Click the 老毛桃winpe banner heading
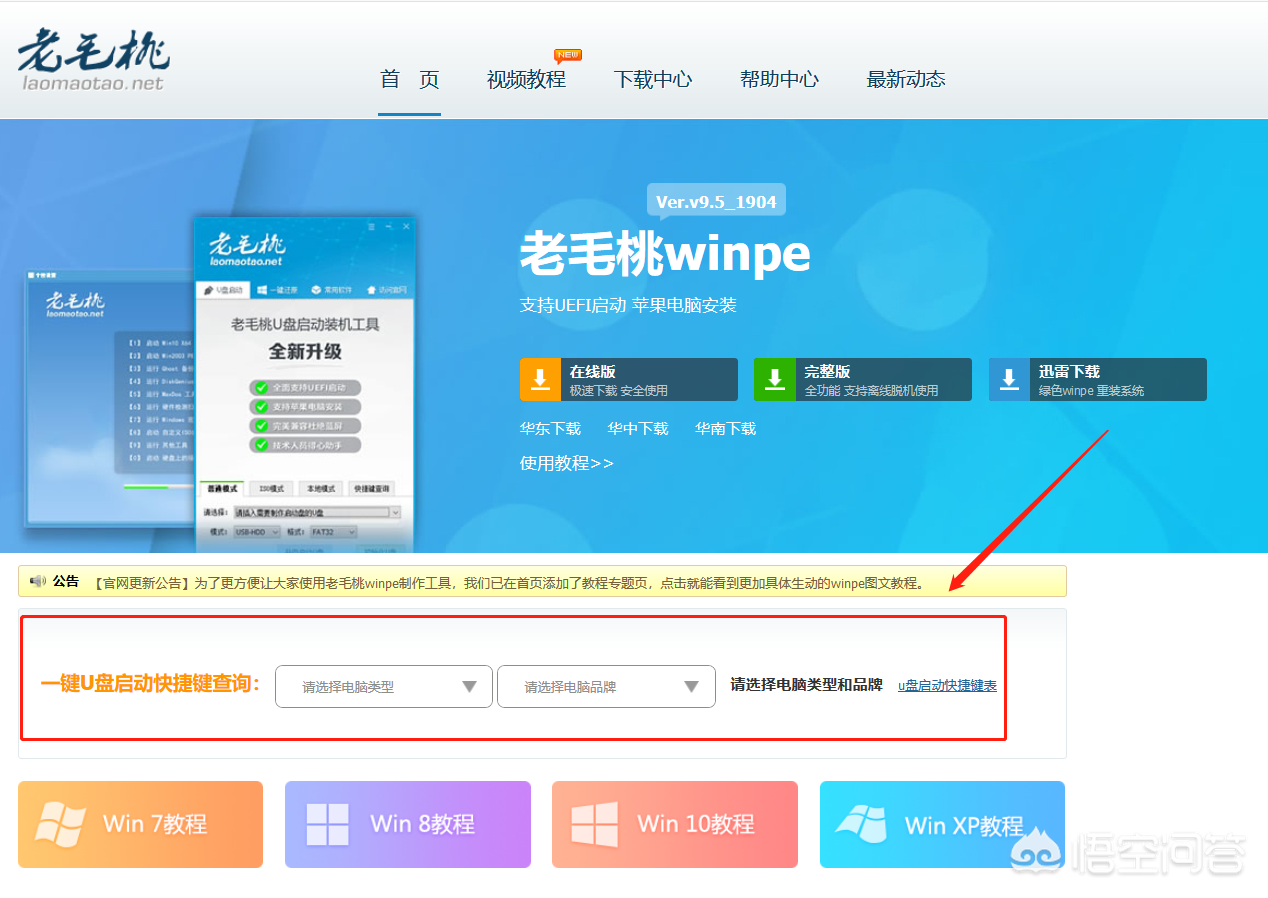 pyautogui.click(x=665, y=255)
